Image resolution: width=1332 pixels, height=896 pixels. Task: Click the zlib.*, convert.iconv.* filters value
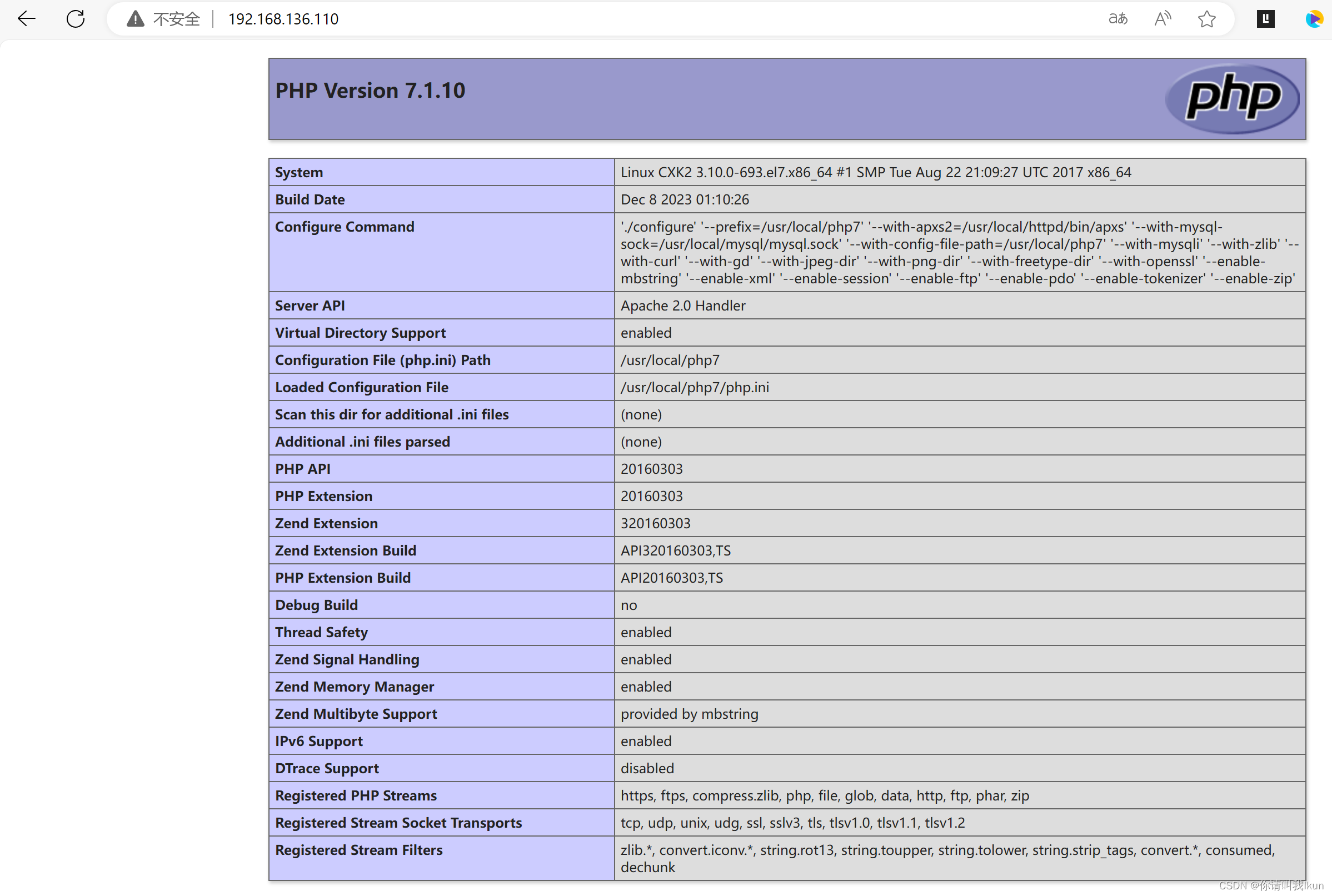tap(948, 858)
